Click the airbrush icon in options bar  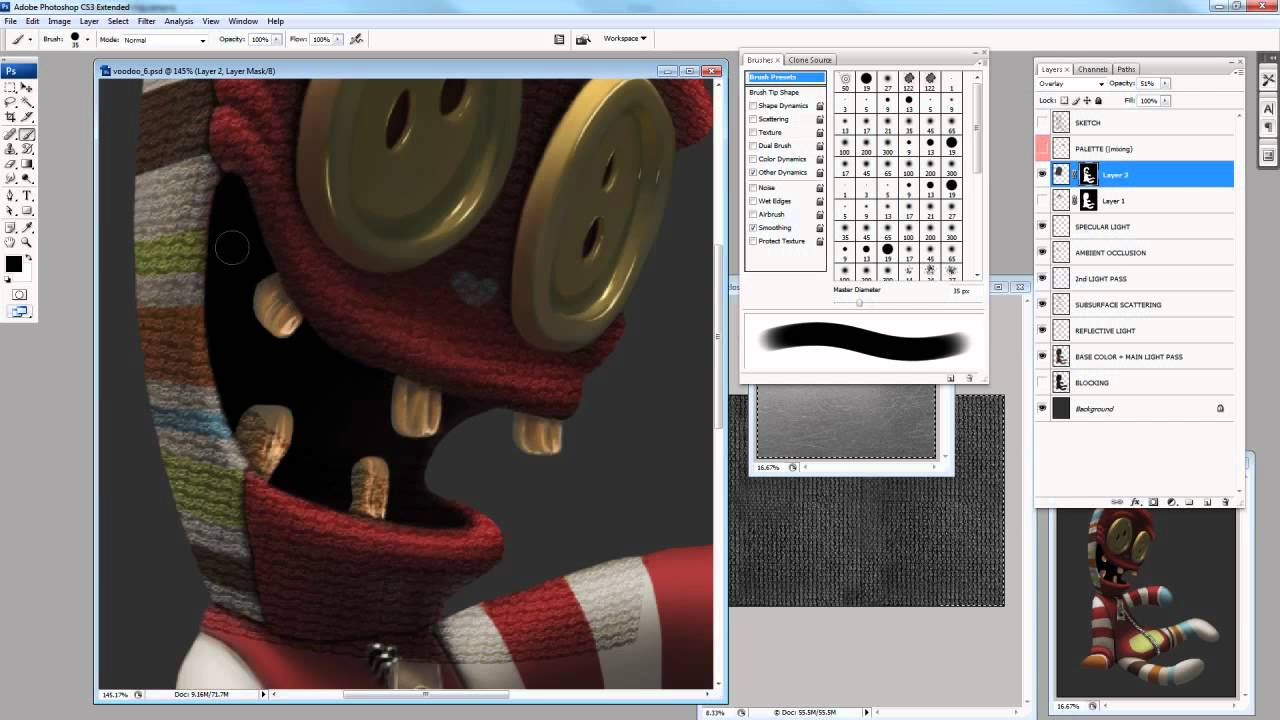coord(356,40)
